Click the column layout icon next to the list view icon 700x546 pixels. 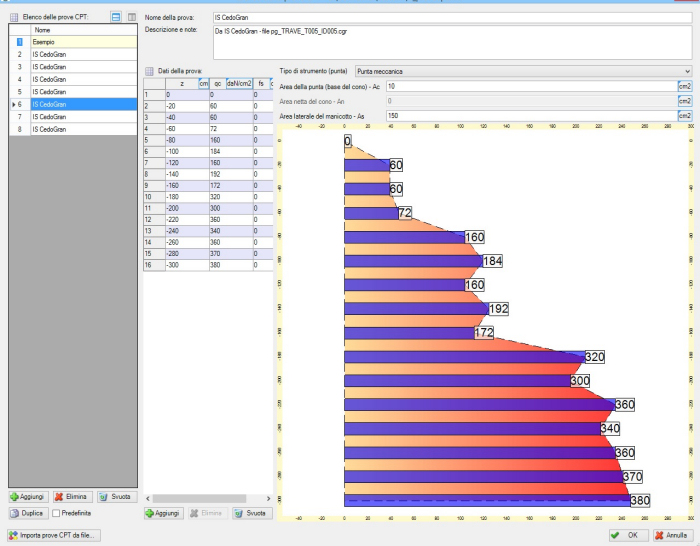coord(132,17)
